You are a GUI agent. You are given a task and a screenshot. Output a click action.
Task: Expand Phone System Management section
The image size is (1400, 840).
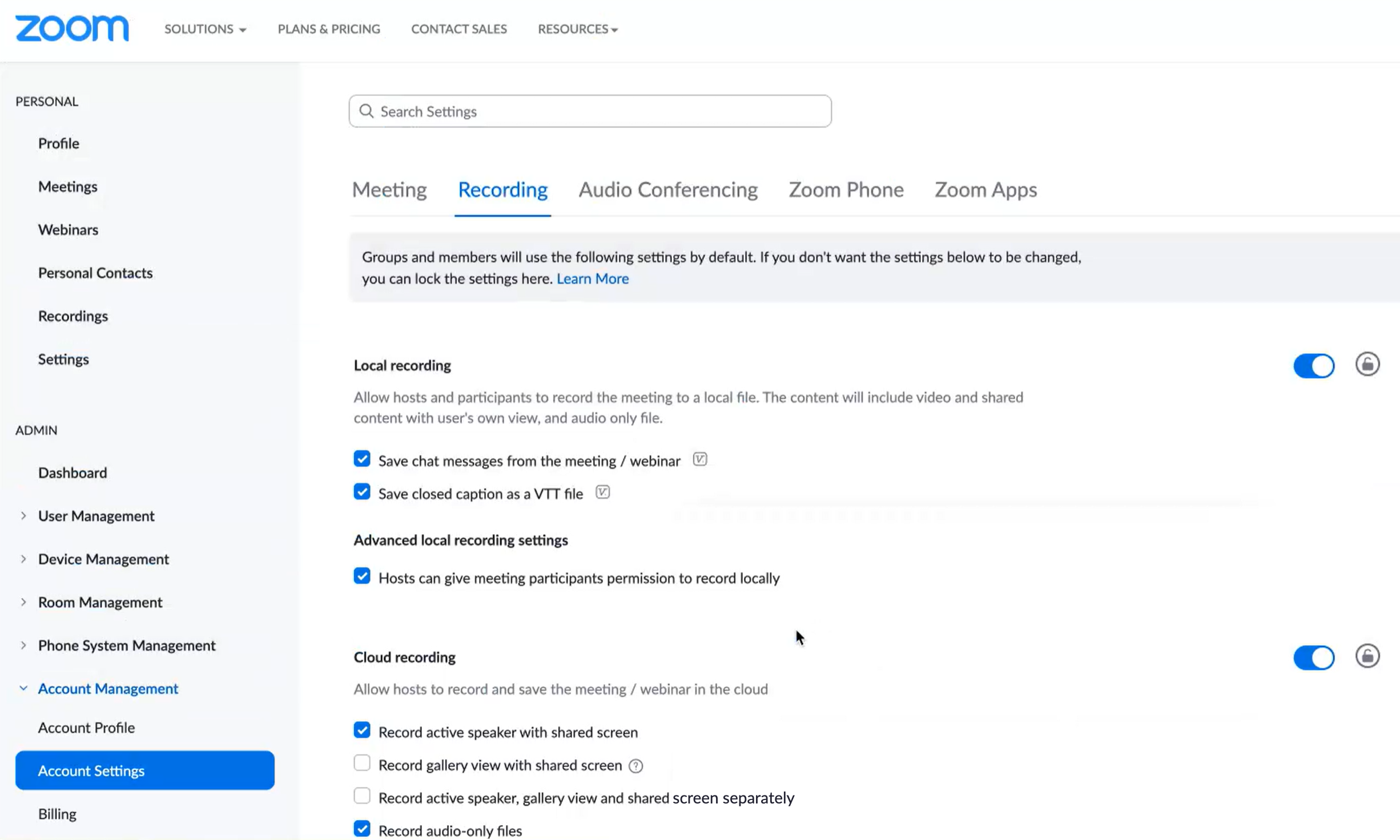point(23,645)
